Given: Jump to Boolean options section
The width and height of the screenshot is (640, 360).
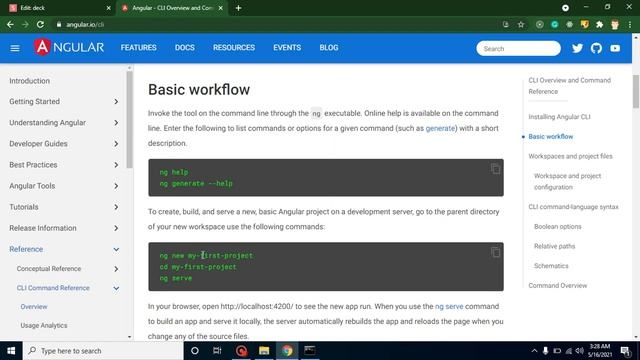Looking at the screenshot, I should click(558, 226).
